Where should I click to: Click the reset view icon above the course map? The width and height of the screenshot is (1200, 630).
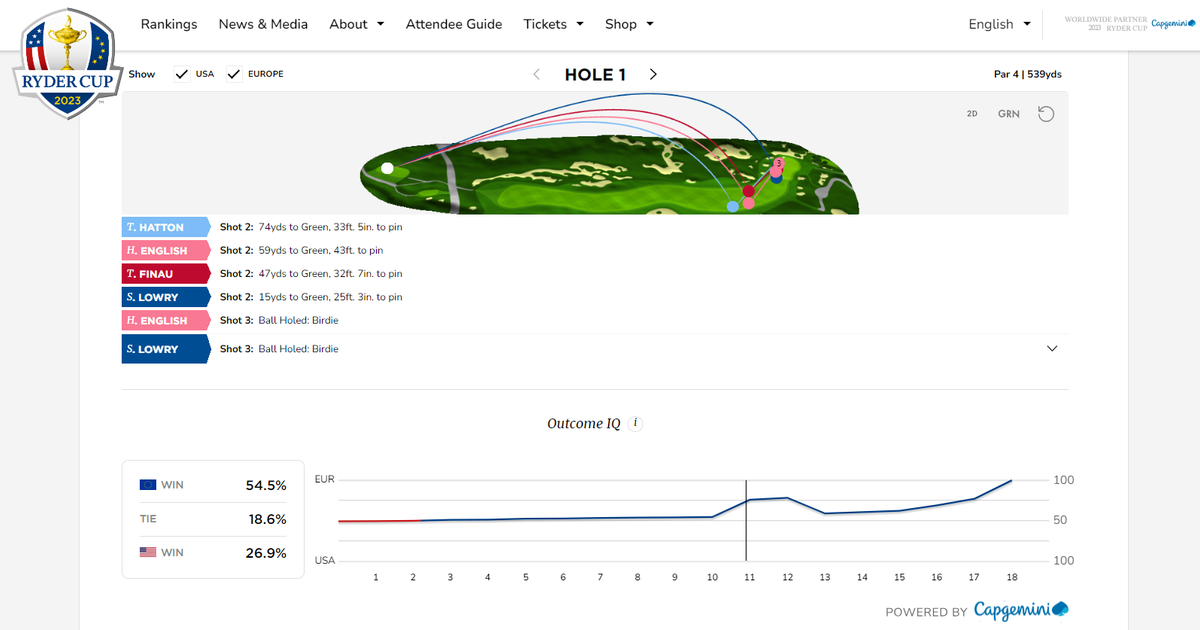[1046, 113]
